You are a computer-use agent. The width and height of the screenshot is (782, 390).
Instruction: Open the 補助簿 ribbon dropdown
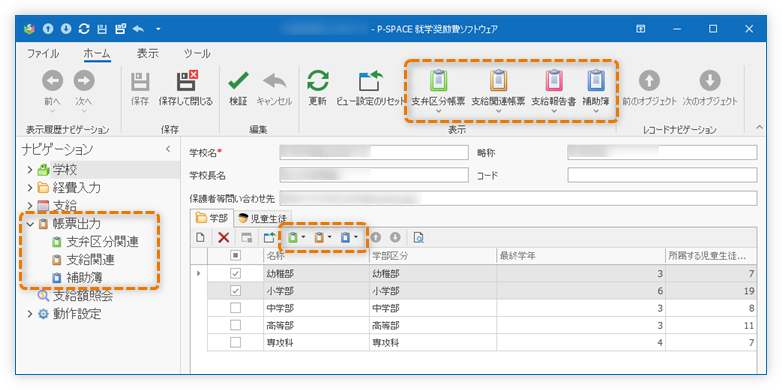pyautogui.click(x=596, y=92)
